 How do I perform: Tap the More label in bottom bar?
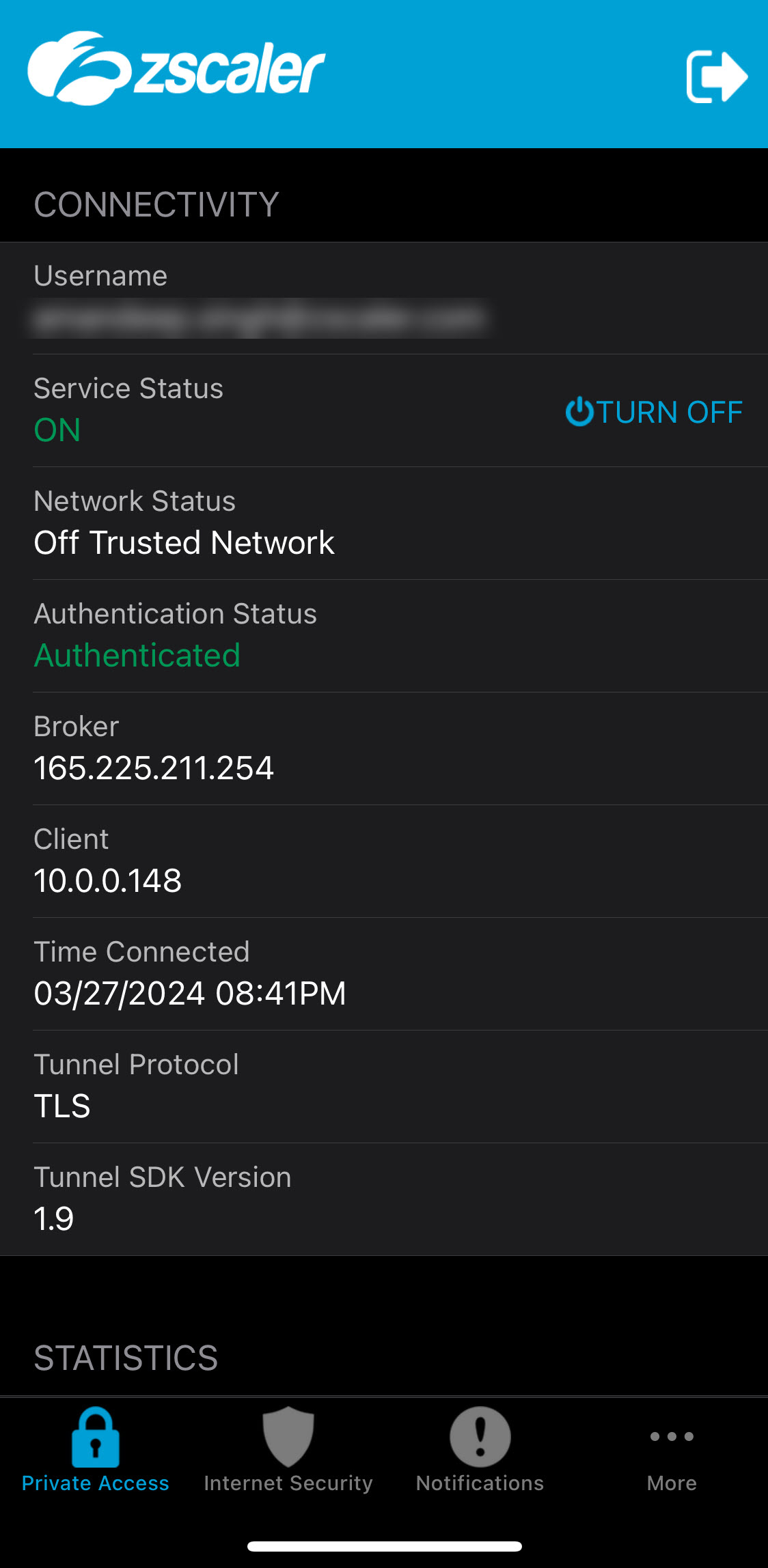tap(672, 1483)
